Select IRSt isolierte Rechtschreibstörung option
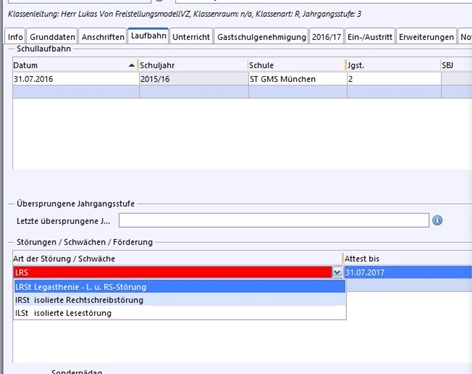This screenshot has height=374, width=472. [180, 300]
